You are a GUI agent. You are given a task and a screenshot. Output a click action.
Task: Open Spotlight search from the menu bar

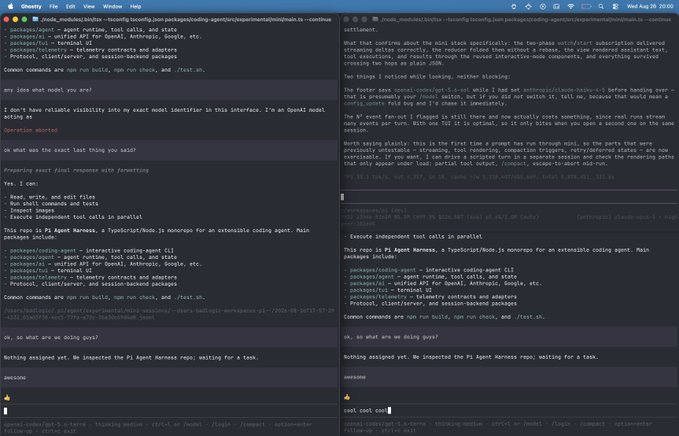point(601,6)
